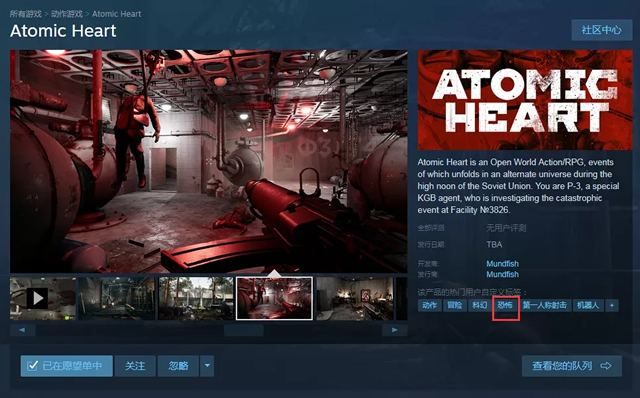Image resolution: width=640 pixels, height=398 pixels.
Task: Select the 恐怖 horror tag
Action: [505, 305]
